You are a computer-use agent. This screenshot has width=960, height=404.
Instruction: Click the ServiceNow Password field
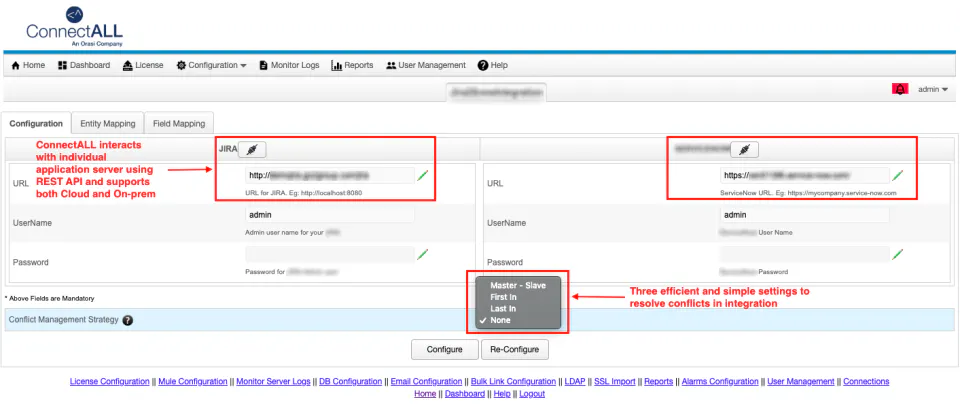[x=804, y=254]
